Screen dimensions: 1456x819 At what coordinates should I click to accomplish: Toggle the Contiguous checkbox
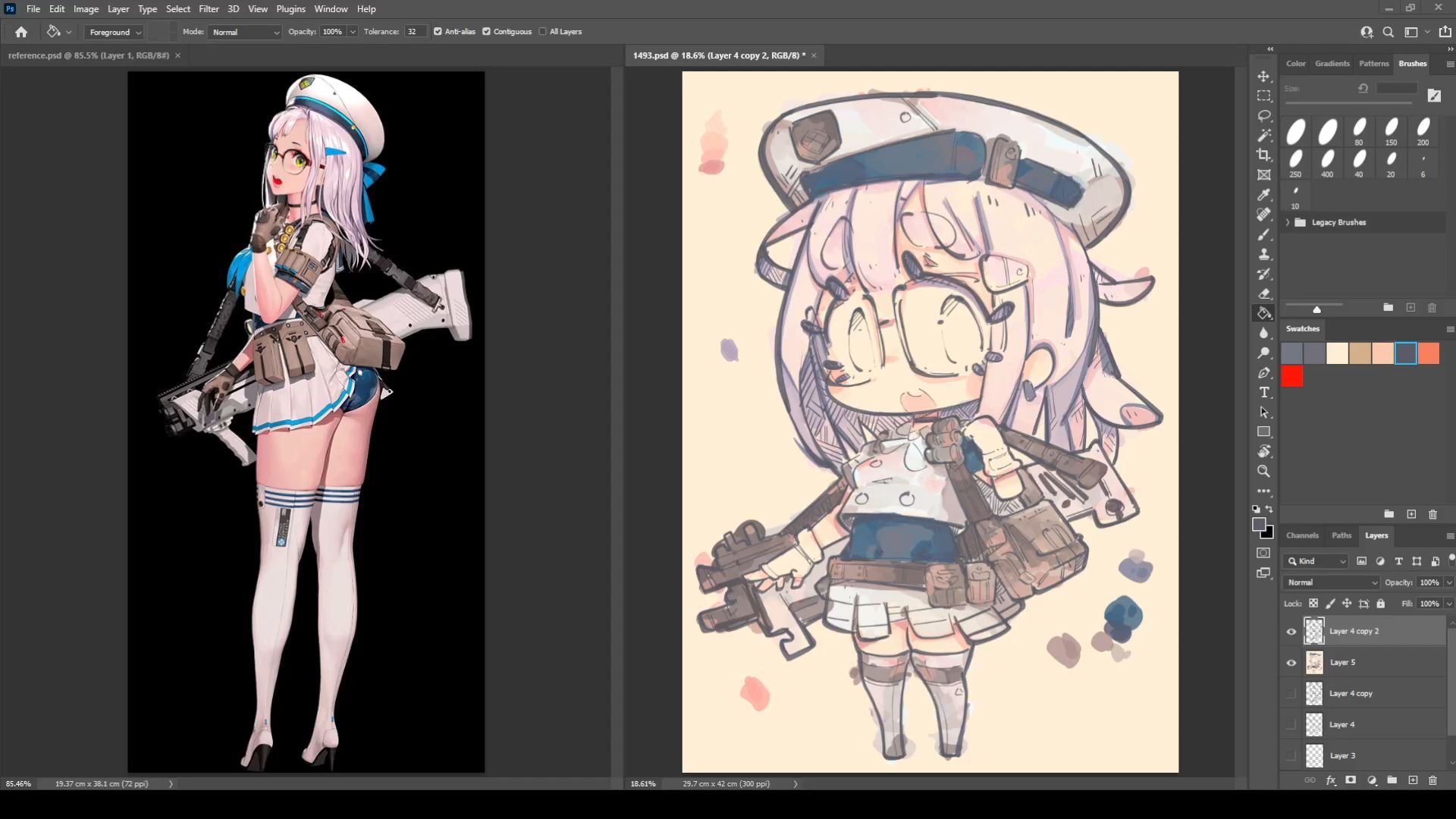click(486, 32)
